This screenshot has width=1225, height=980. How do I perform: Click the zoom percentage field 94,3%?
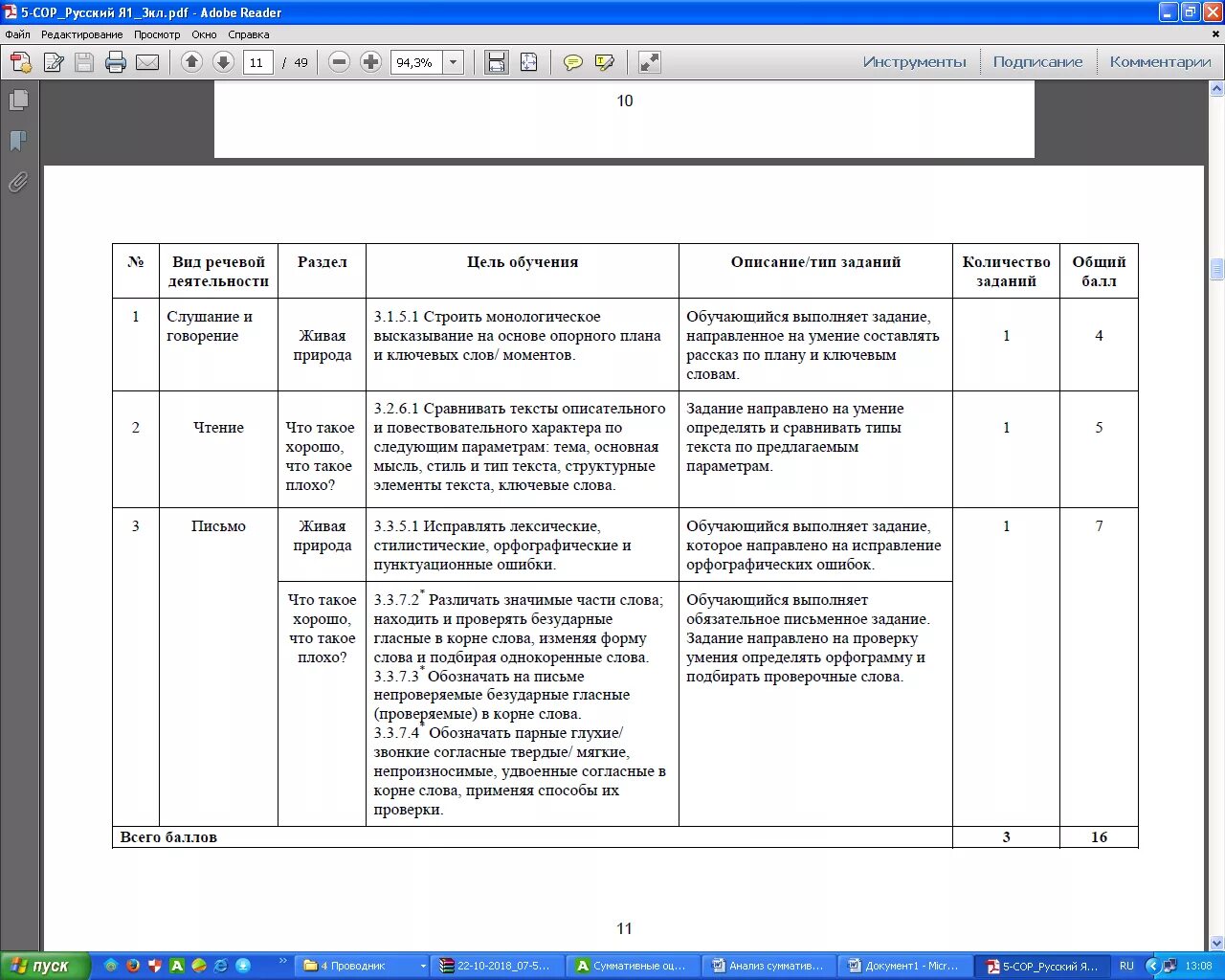point(416,62)
